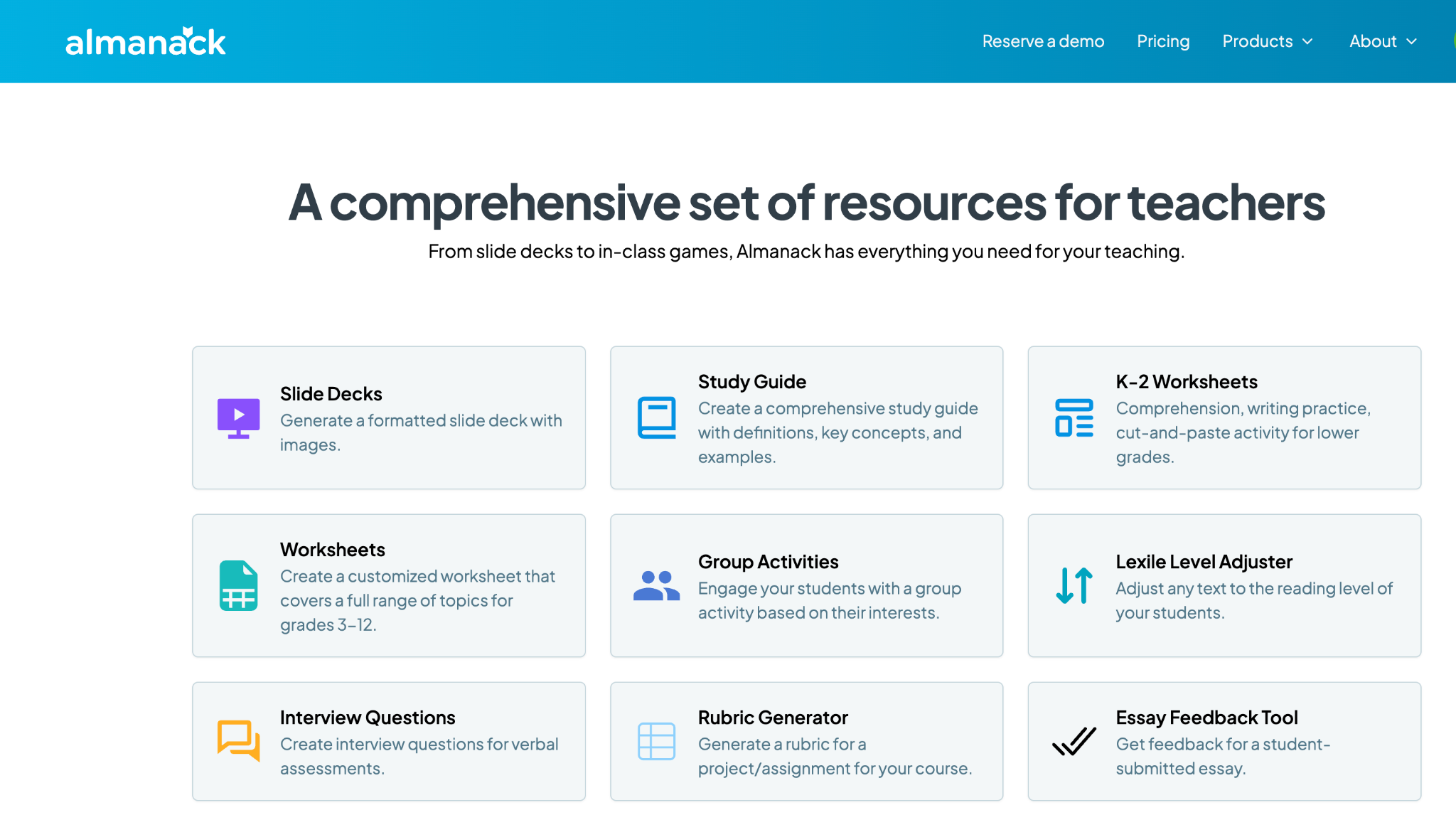
Task: Click the Rubric Generator grid icon
Action: pyautogui.click(x=656, y=741)
